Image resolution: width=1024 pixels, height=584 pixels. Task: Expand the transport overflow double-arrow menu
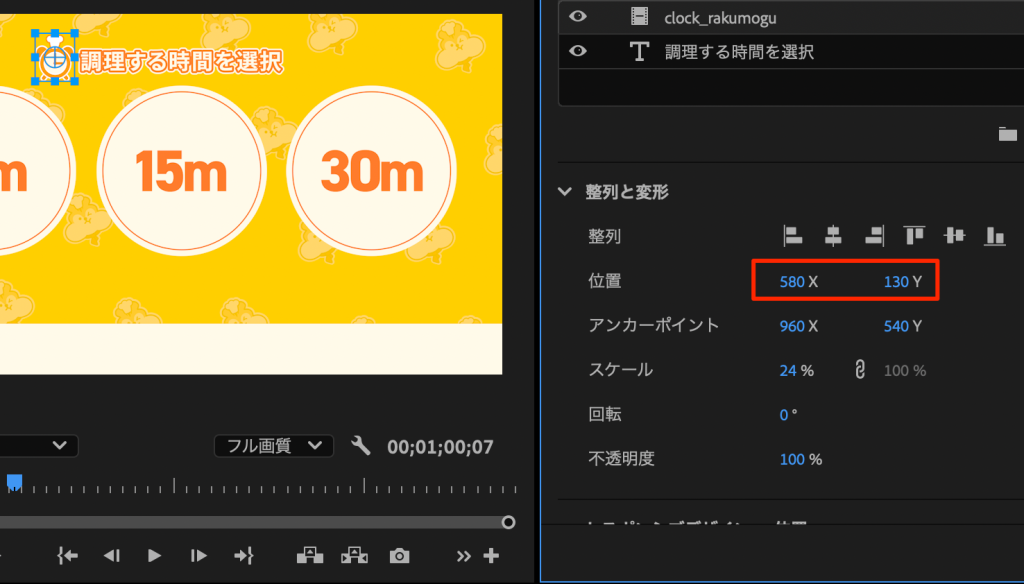click(464, 556)
